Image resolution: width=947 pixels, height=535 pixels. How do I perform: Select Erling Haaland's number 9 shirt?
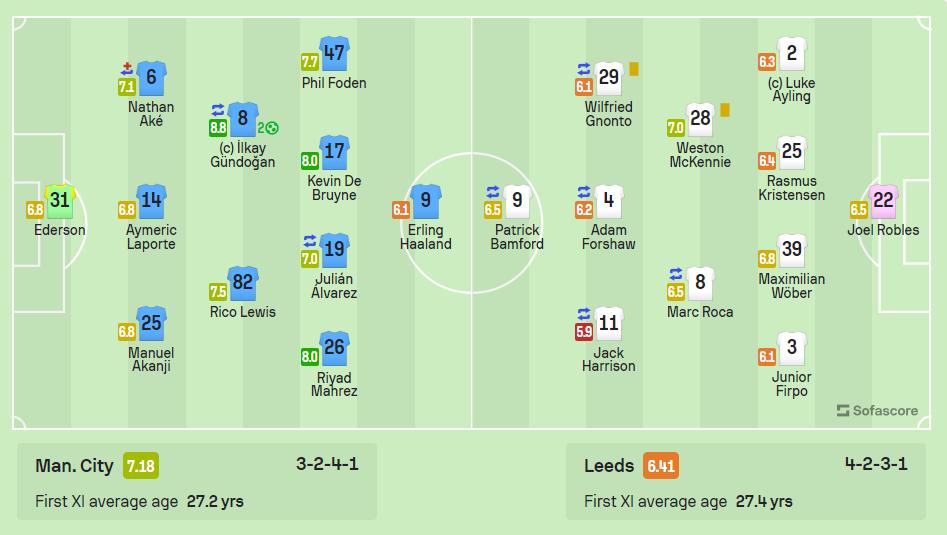tap(426, 201)
